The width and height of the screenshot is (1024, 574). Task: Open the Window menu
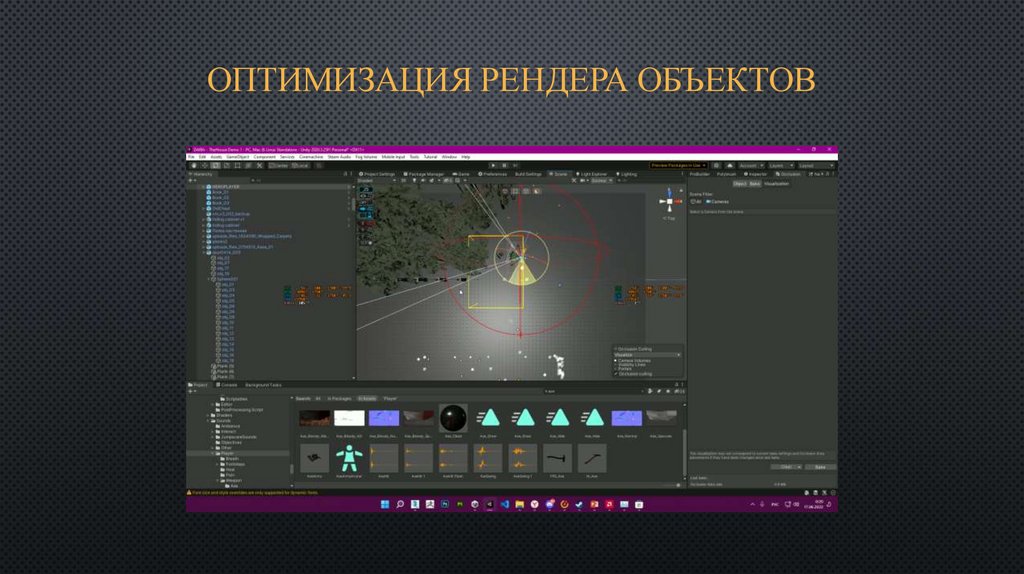(x=449, y=157)
